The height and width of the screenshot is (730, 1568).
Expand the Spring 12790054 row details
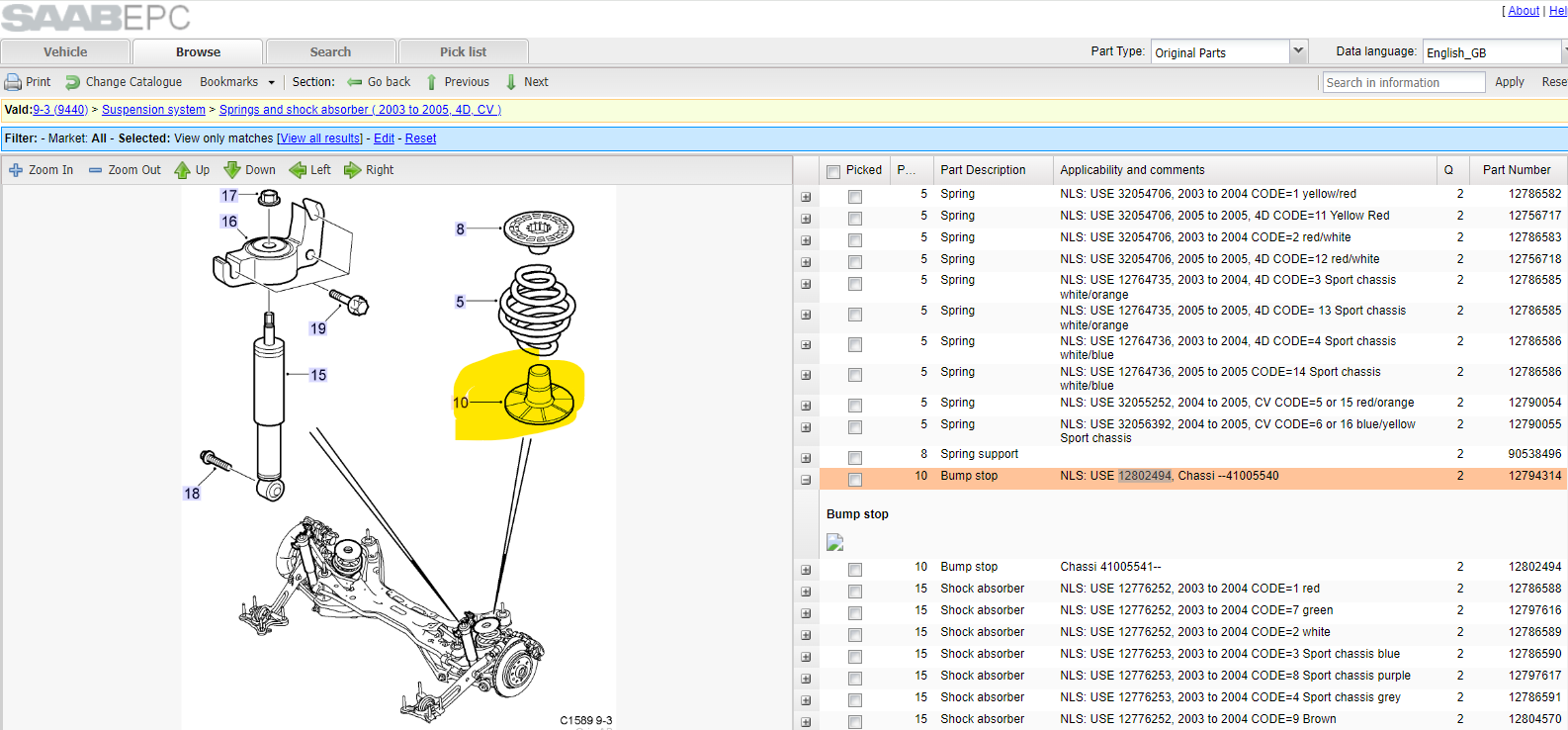[806, 406]
